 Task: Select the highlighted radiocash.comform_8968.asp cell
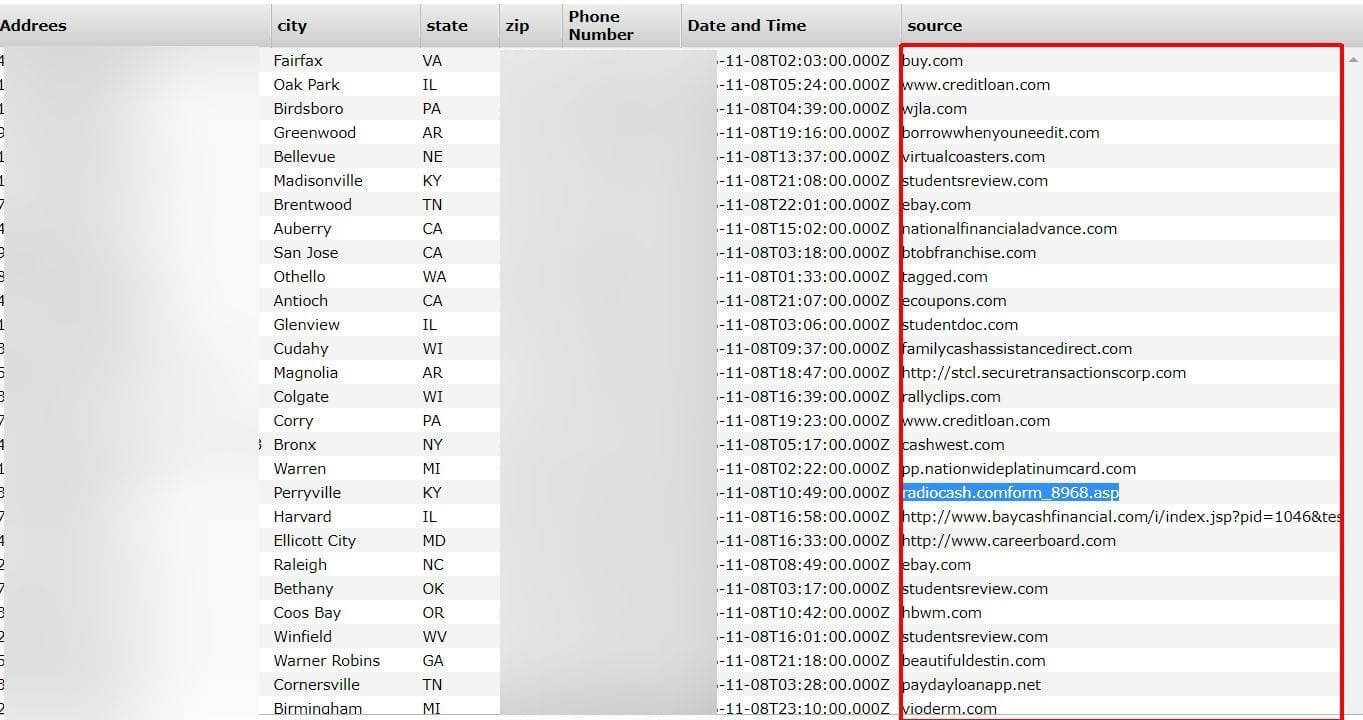pyautogui.click(x=1010, y=493)
